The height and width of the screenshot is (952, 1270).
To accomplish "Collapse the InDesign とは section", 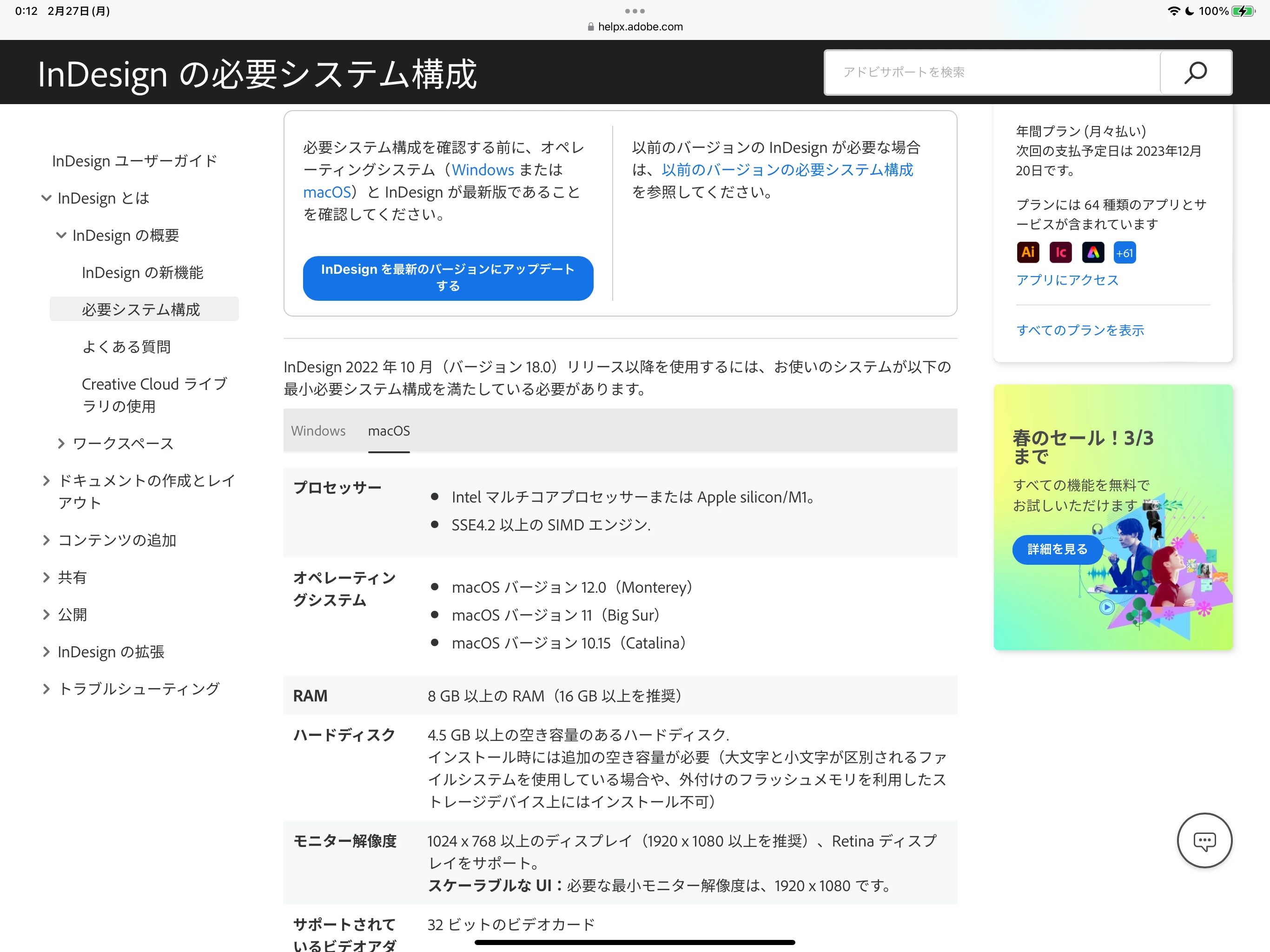I will click(46, 198).
